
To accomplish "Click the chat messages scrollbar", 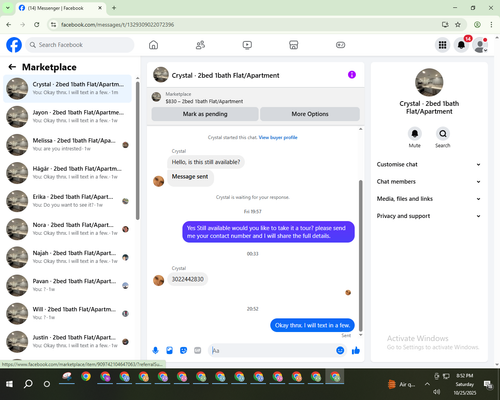I will [x=360, y=255].
